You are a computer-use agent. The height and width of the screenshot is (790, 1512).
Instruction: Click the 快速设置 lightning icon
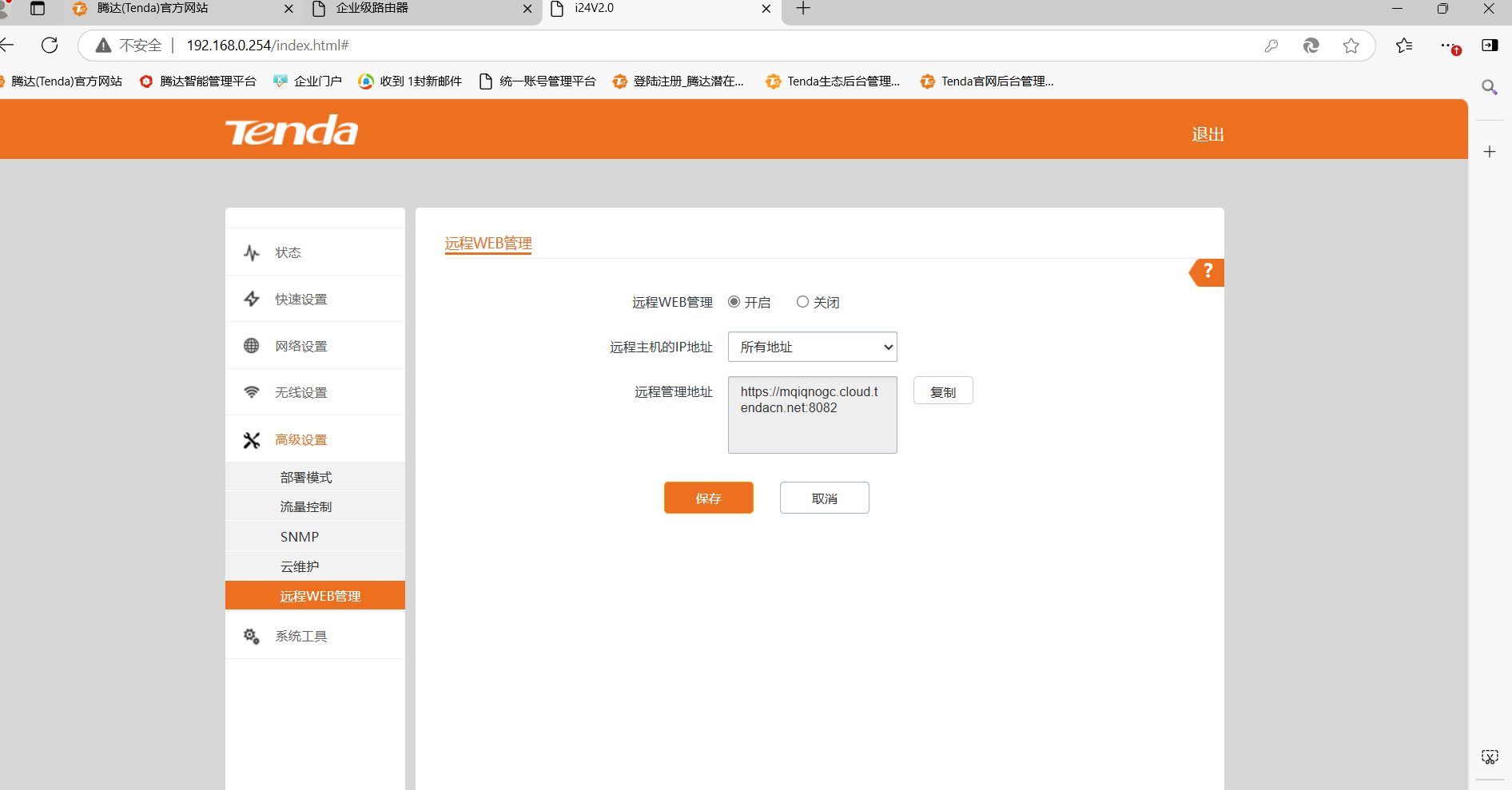pyautogui.click(x=251, y=298)
